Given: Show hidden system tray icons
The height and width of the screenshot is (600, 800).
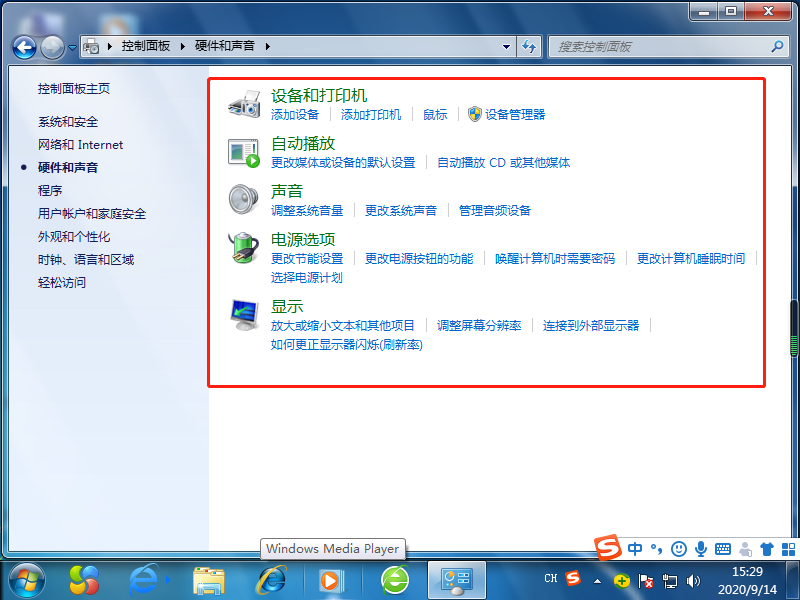Looking at the screenshot, I should (597, 580).
